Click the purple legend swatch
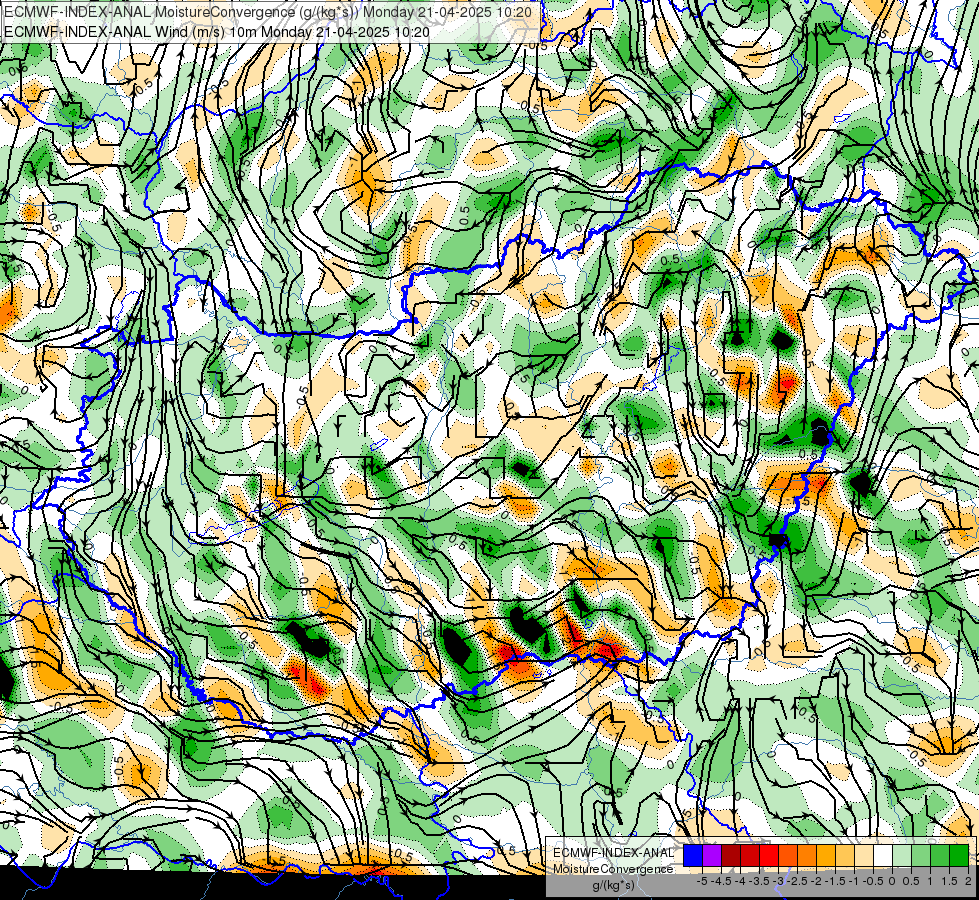The height and width of the screenshot is (900, 979). (712, 855)
